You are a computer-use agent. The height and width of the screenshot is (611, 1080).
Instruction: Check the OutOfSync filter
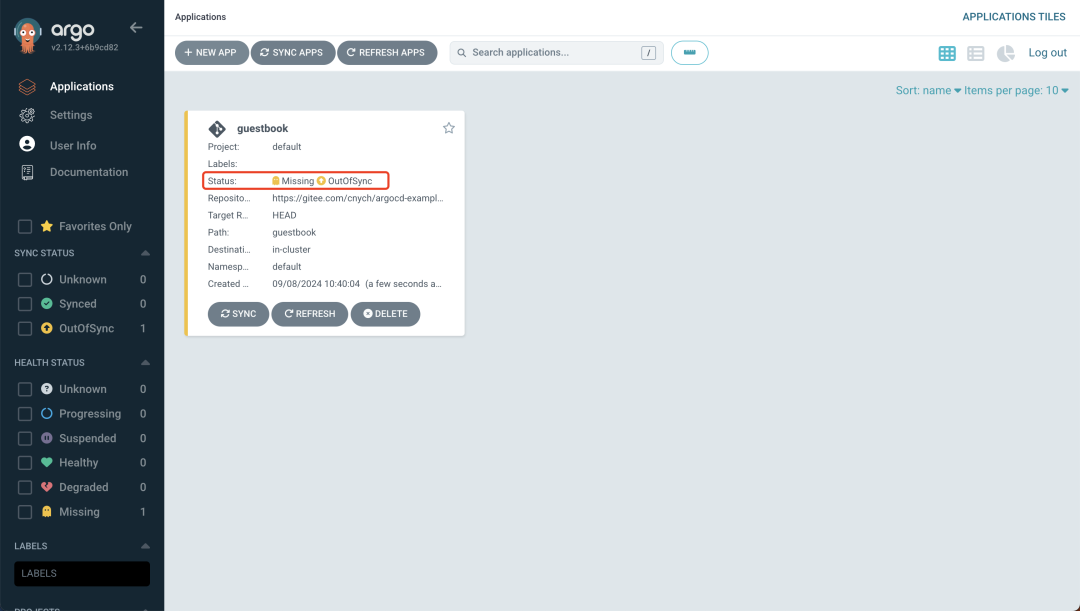(x=25, y=329)
